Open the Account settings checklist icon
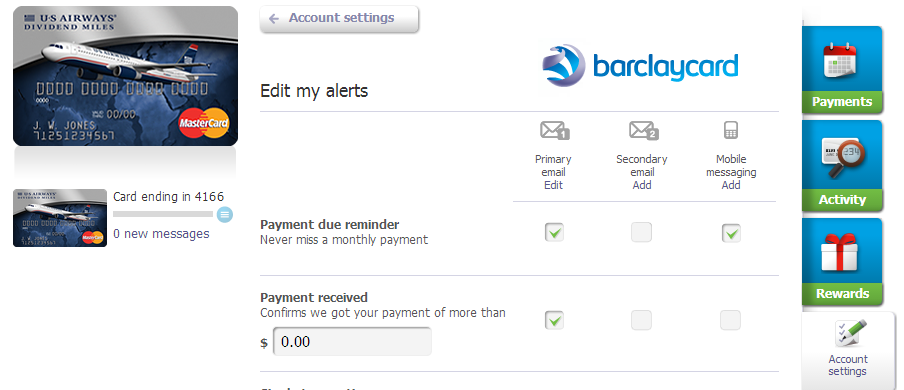The image size is (904, 390). tap(850, 333)
